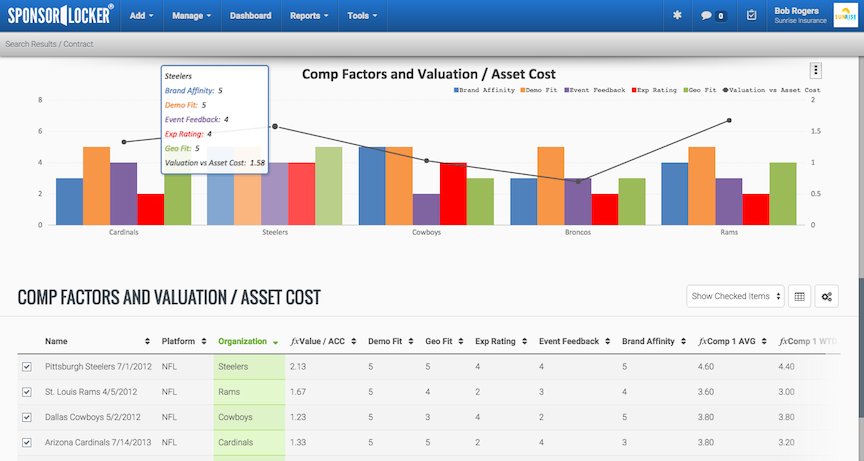The image size is (864, 461).
Task: Click the Rams green Geo Fit bar
Action: pyautogui.click(x=783, y=194)
